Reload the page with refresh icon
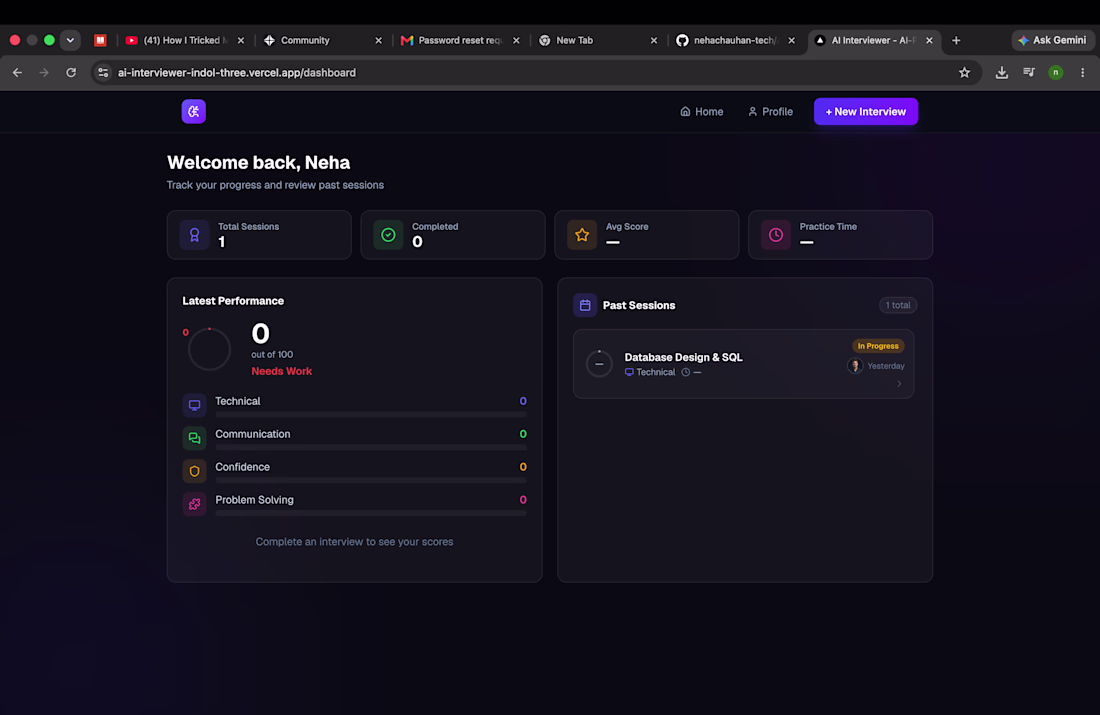 click(71, 72)
